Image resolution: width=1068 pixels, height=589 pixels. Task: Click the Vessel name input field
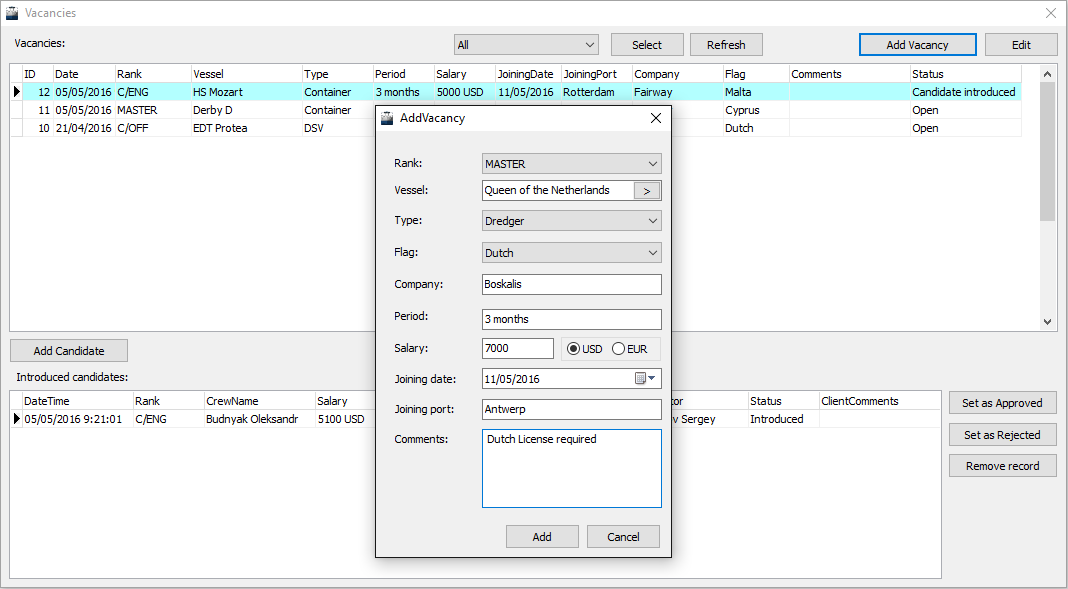(558, 191)
